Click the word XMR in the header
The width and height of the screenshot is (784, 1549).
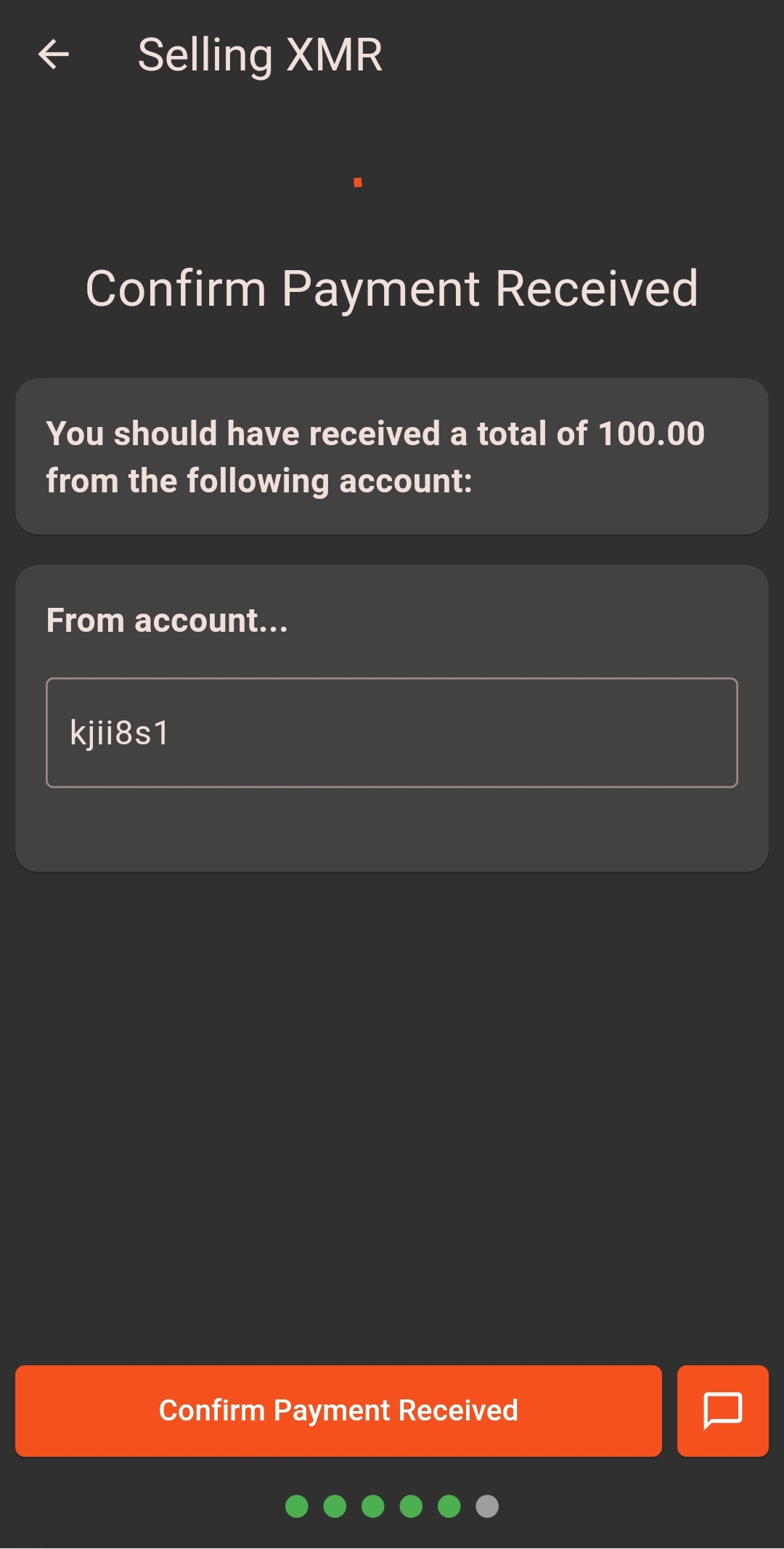[334, 55]
